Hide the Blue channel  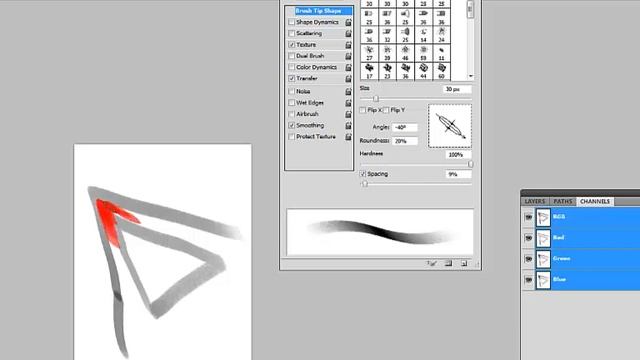point(529,280)
